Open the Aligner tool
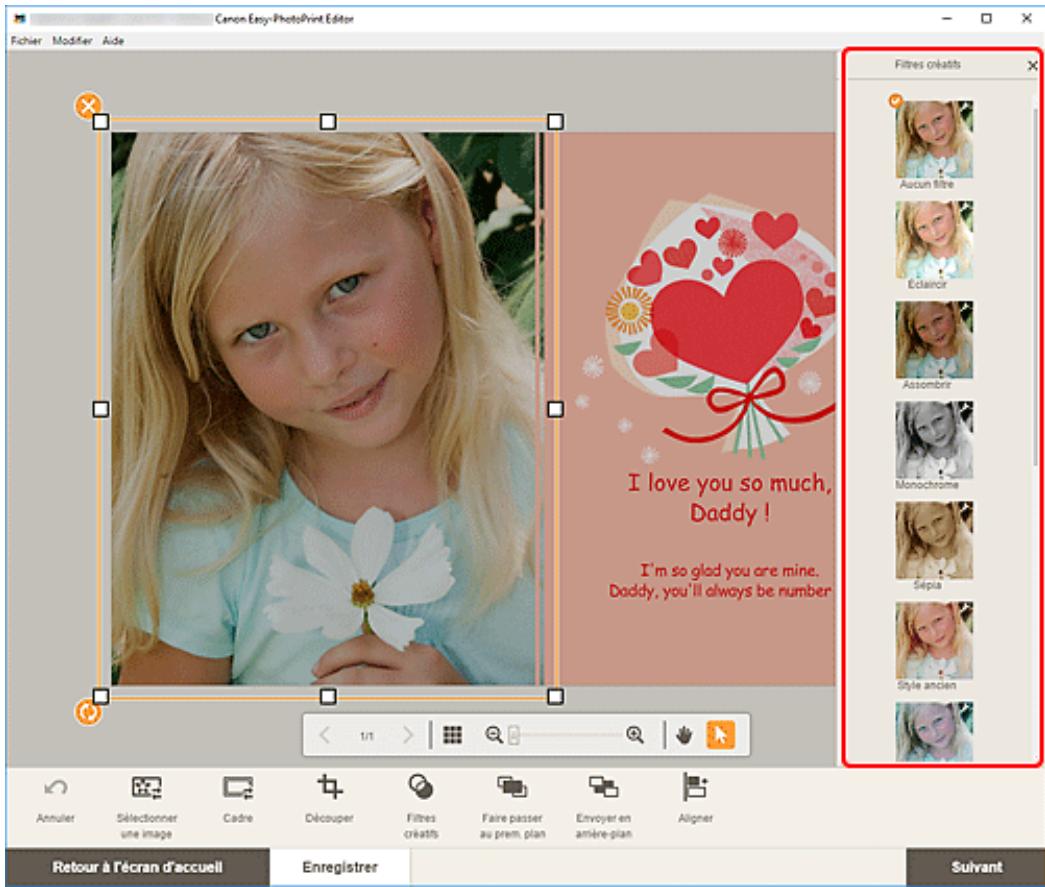This screenshot has width=1045, height=887. pyautogui.click(x=695, y=787)
